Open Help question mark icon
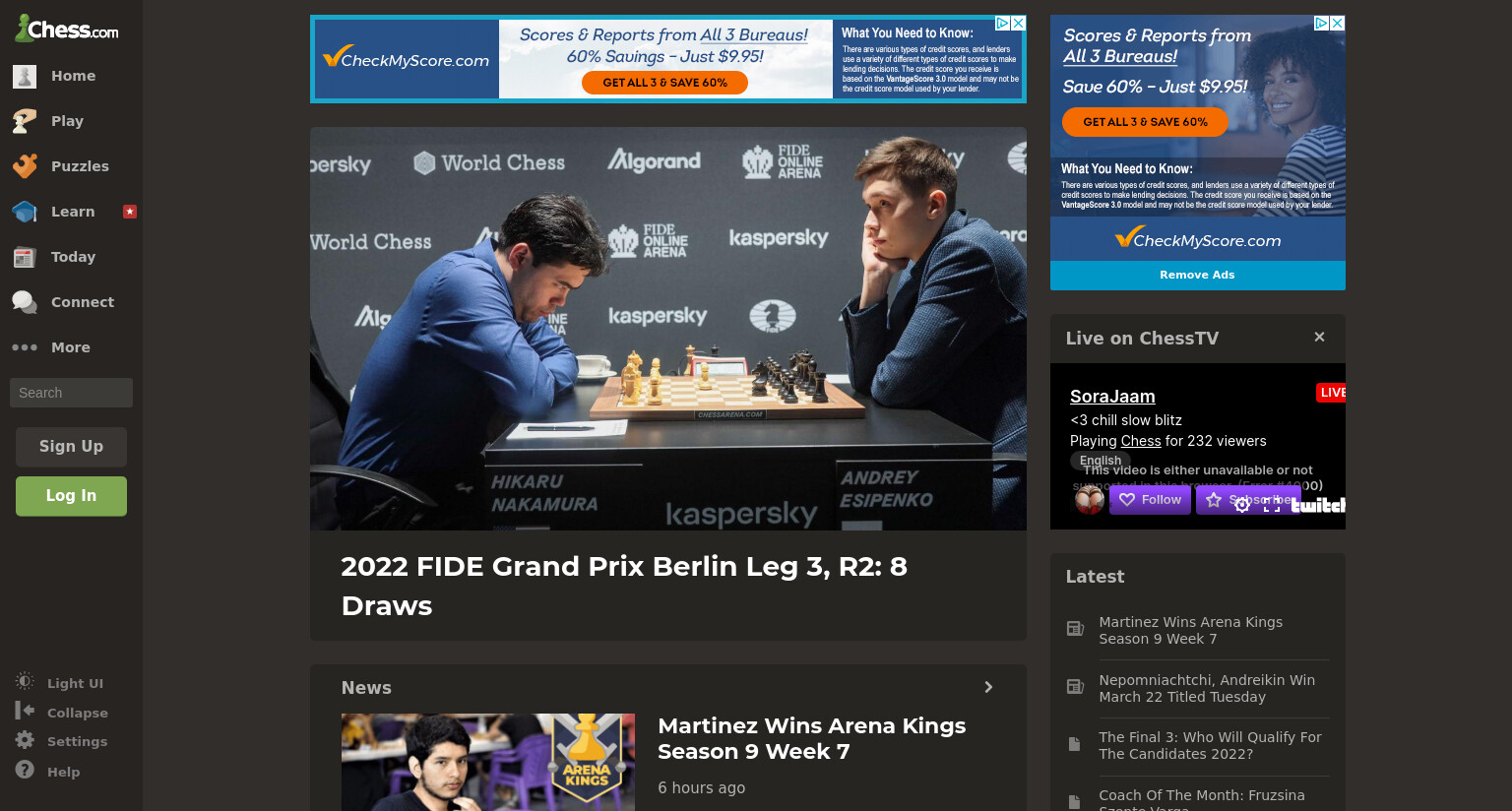This screenshot has width=1512, height=811. (x=25, y=770)
